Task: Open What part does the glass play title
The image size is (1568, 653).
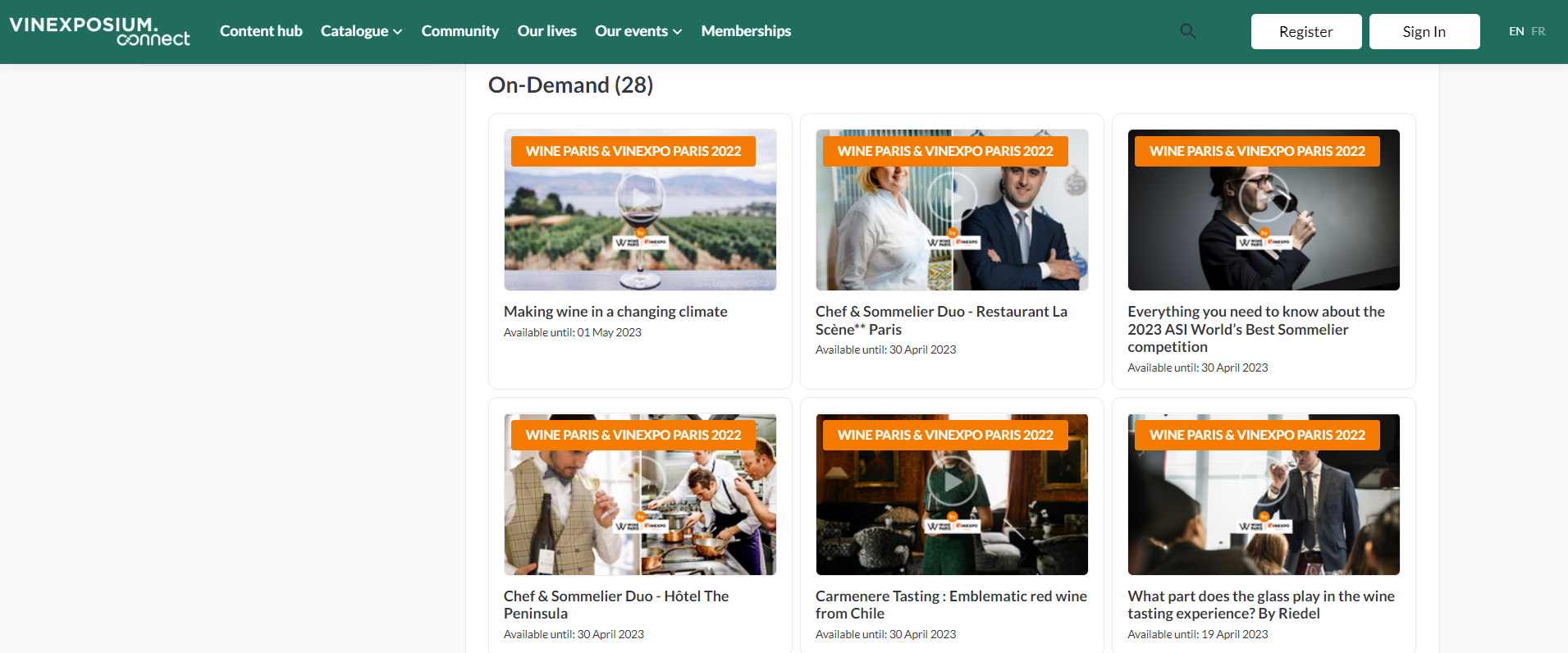Action: 1261,605
